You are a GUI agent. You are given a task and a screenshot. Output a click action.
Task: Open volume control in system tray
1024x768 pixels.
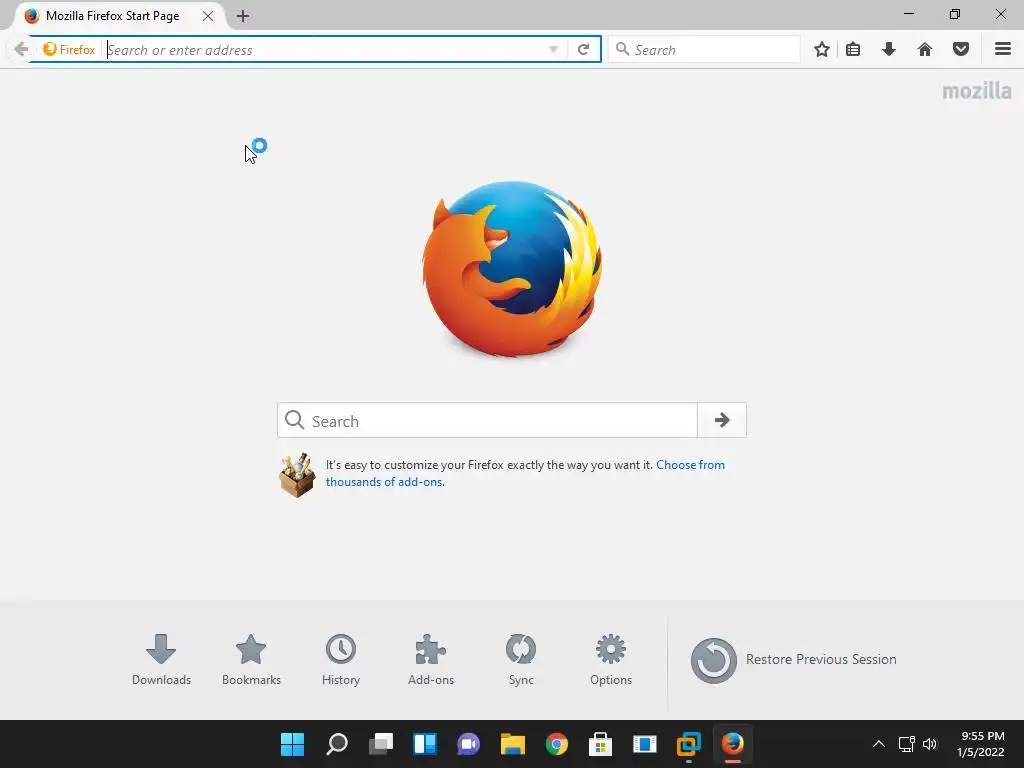click(930, 744)
